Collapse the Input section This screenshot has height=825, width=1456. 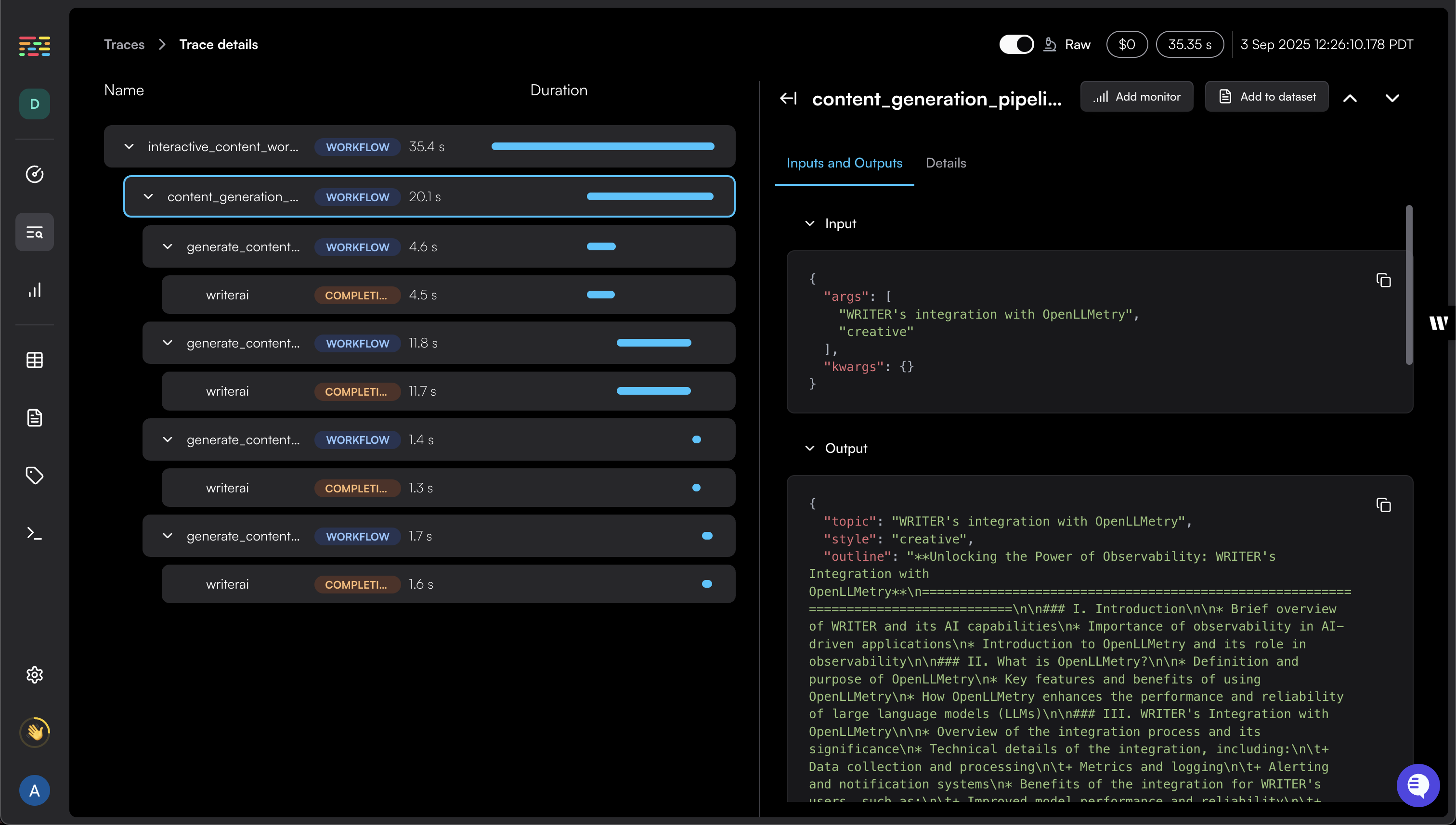(810, 224)
